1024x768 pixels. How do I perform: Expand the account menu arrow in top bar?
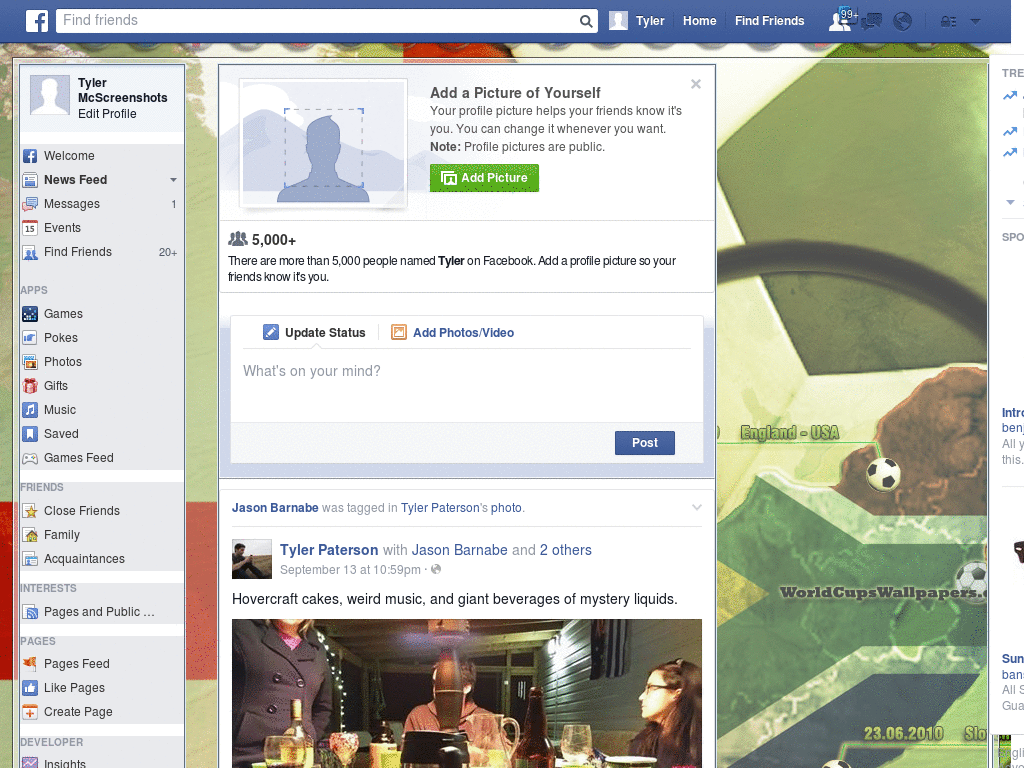975,21
